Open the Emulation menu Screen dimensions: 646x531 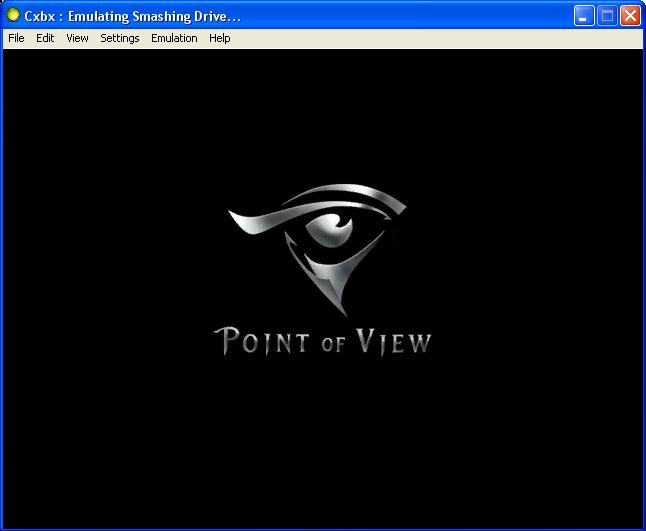[x=174, y=38]
